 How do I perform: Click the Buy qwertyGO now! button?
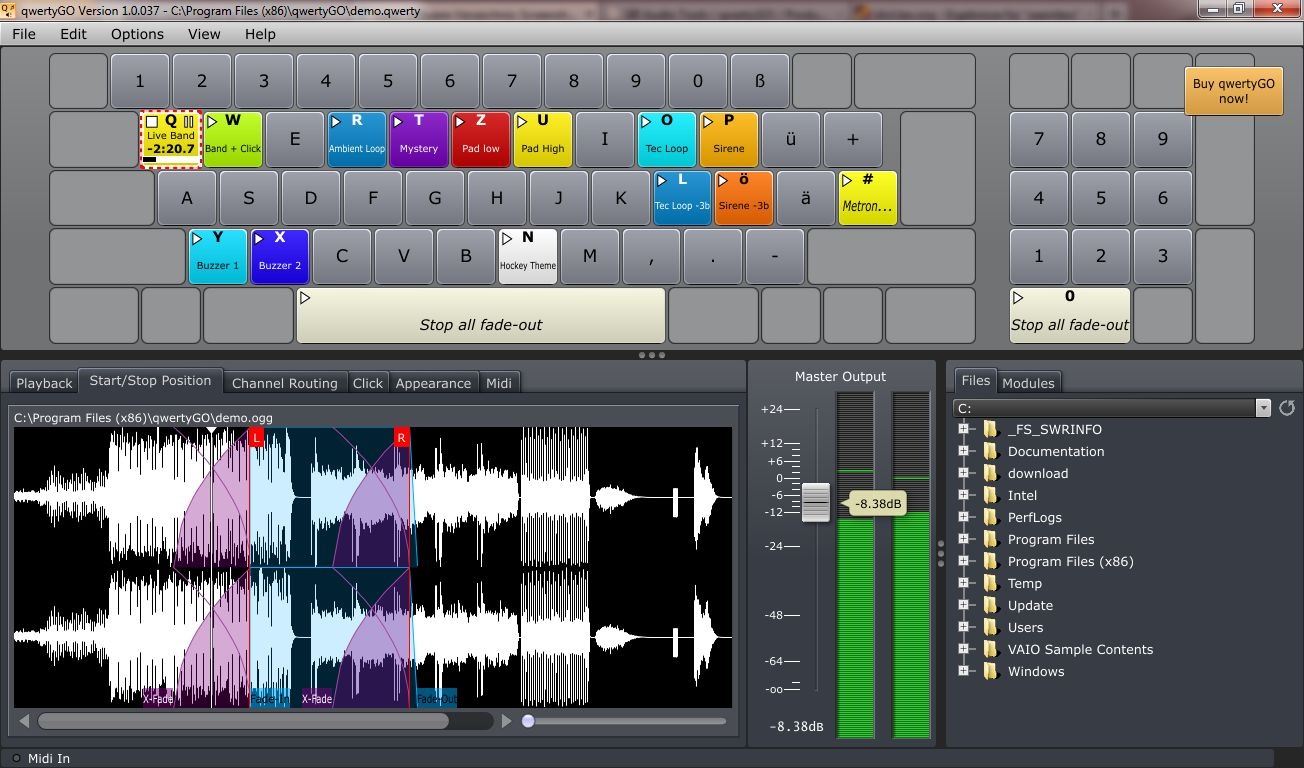point(1233,91)
